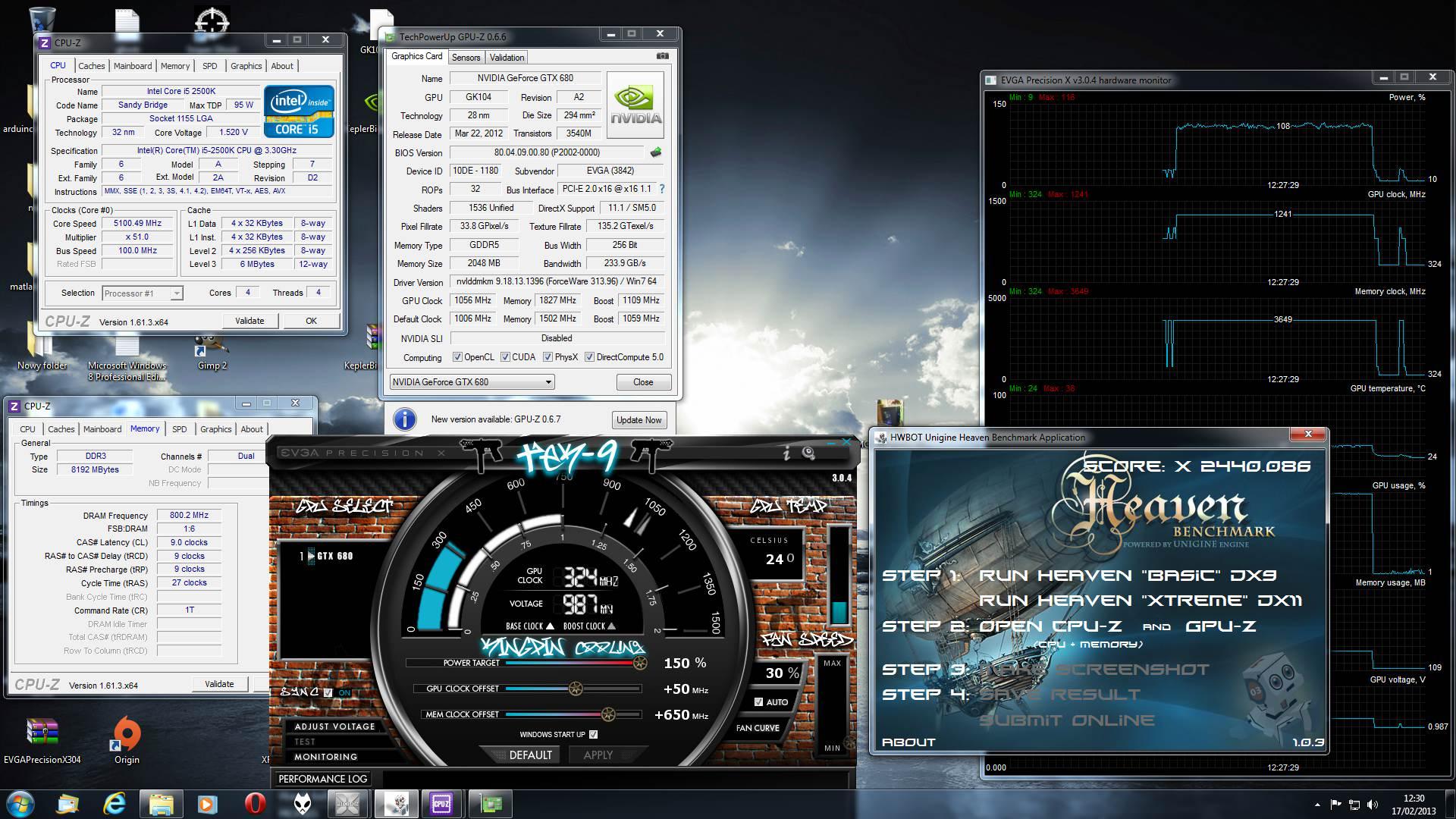The height and width of the screenshot is (819, 1456).
Task: Click the GPU-Z green card taskbar icon
Action: pos(491,803)
